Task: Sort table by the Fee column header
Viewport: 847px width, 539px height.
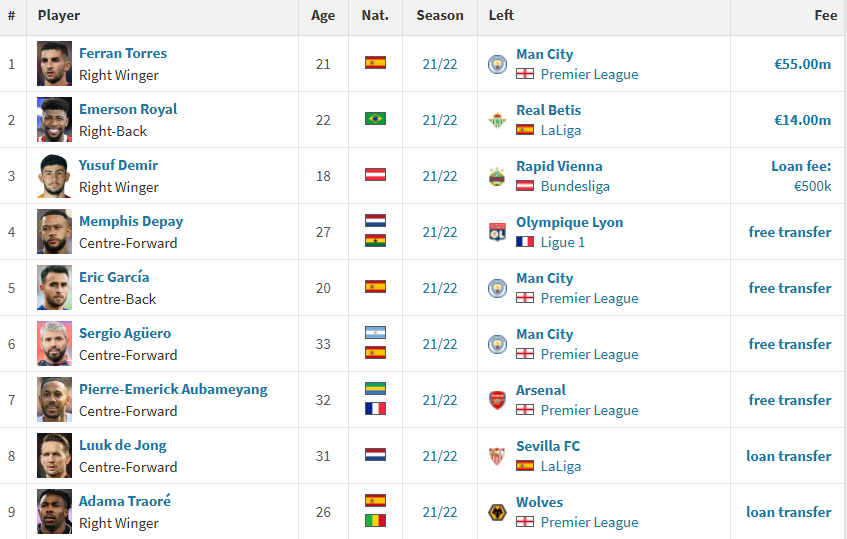Action: [825, 16]
